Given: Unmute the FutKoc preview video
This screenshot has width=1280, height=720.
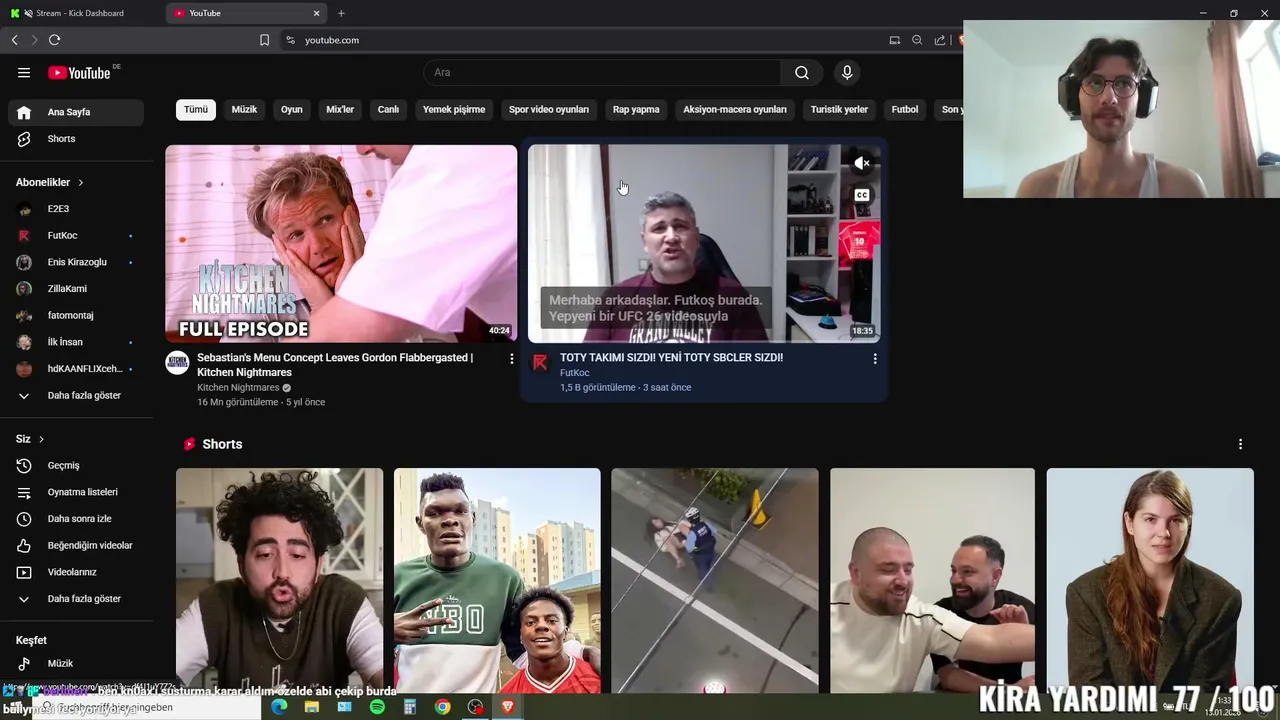Looking at the screenshot, I should (x=862, y=163).
